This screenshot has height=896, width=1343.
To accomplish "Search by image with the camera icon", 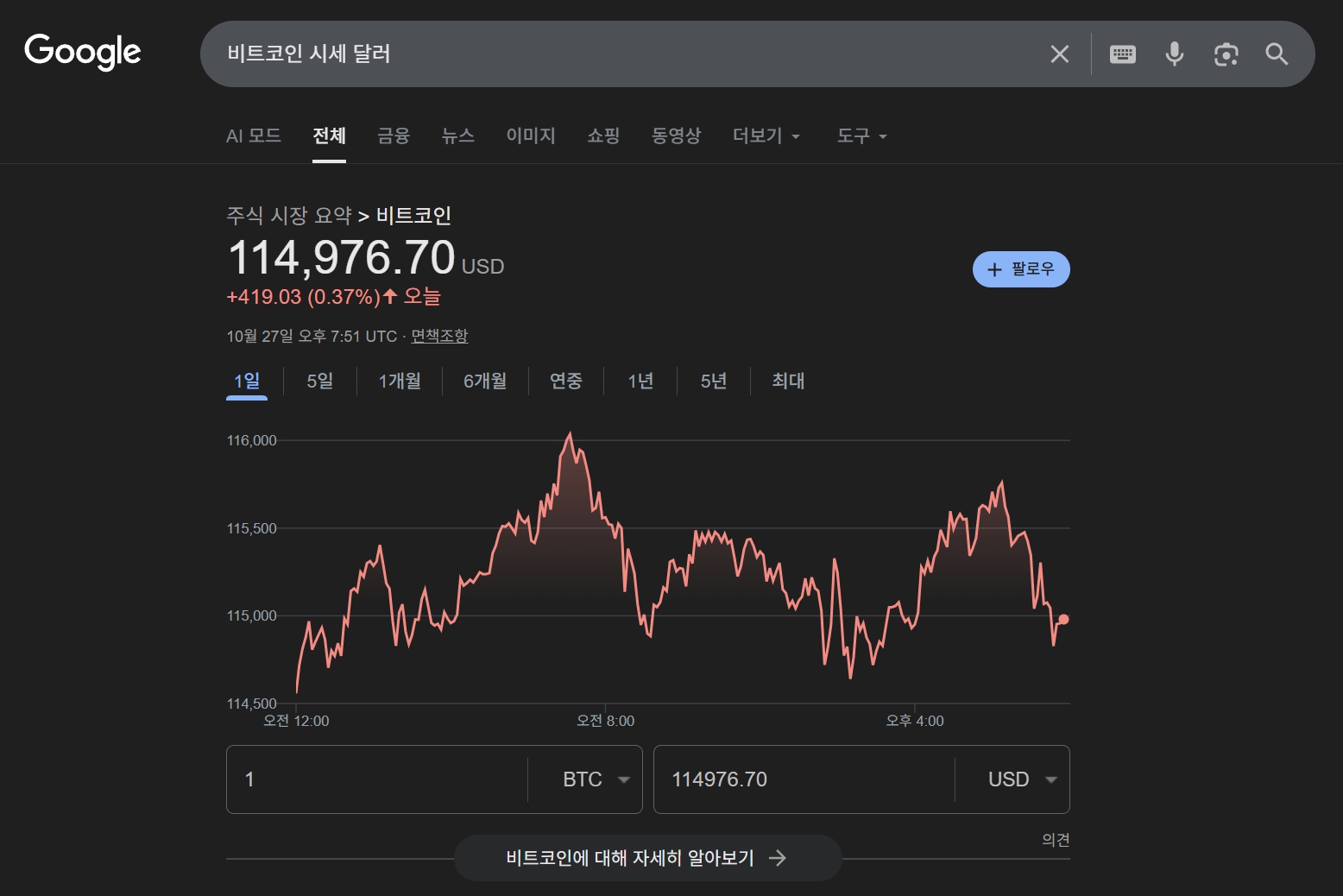I will click(1226, 54).
